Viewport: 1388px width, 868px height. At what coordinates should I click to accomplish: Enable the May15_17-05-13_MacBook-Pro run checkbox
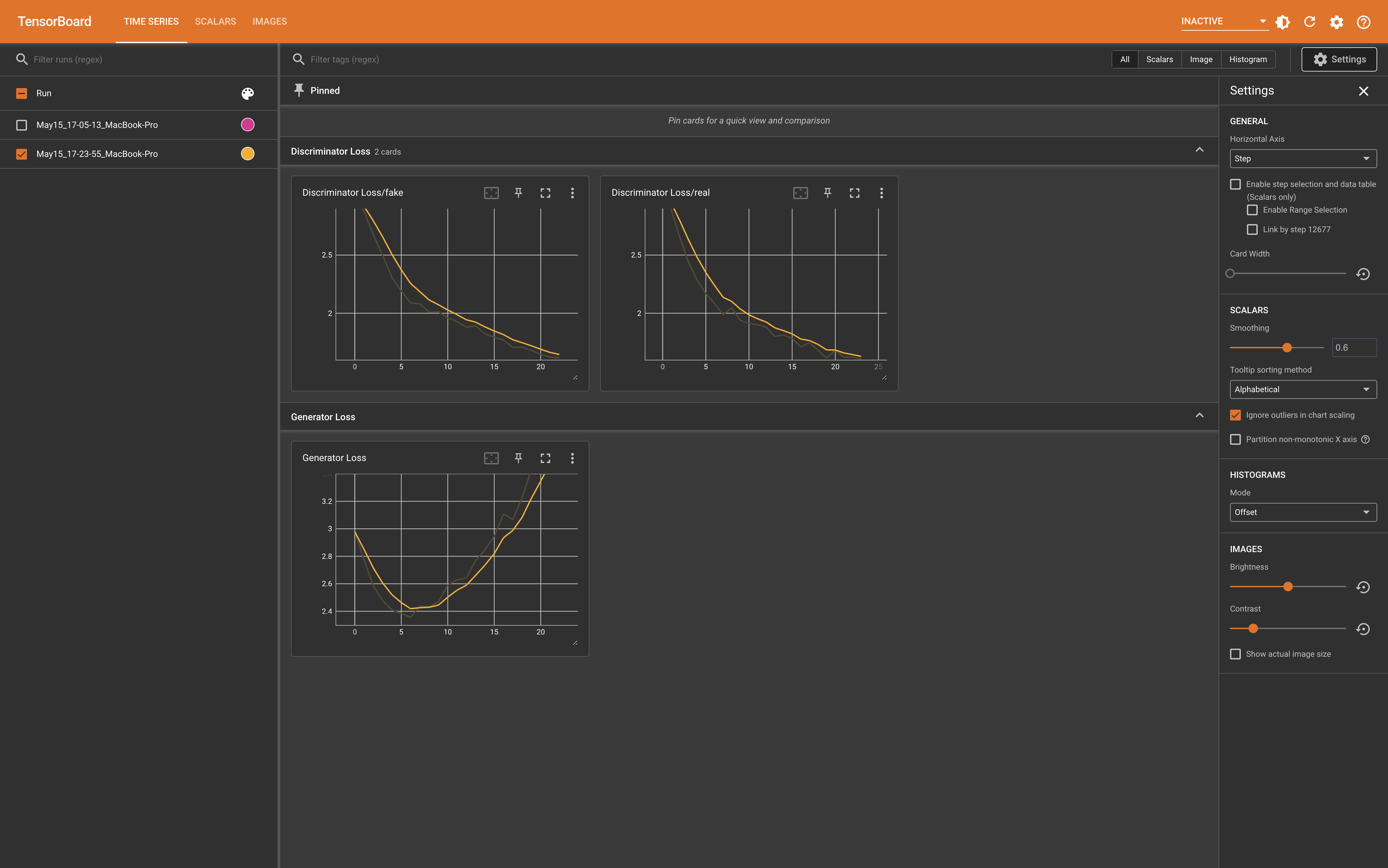[x=22, y=125]
